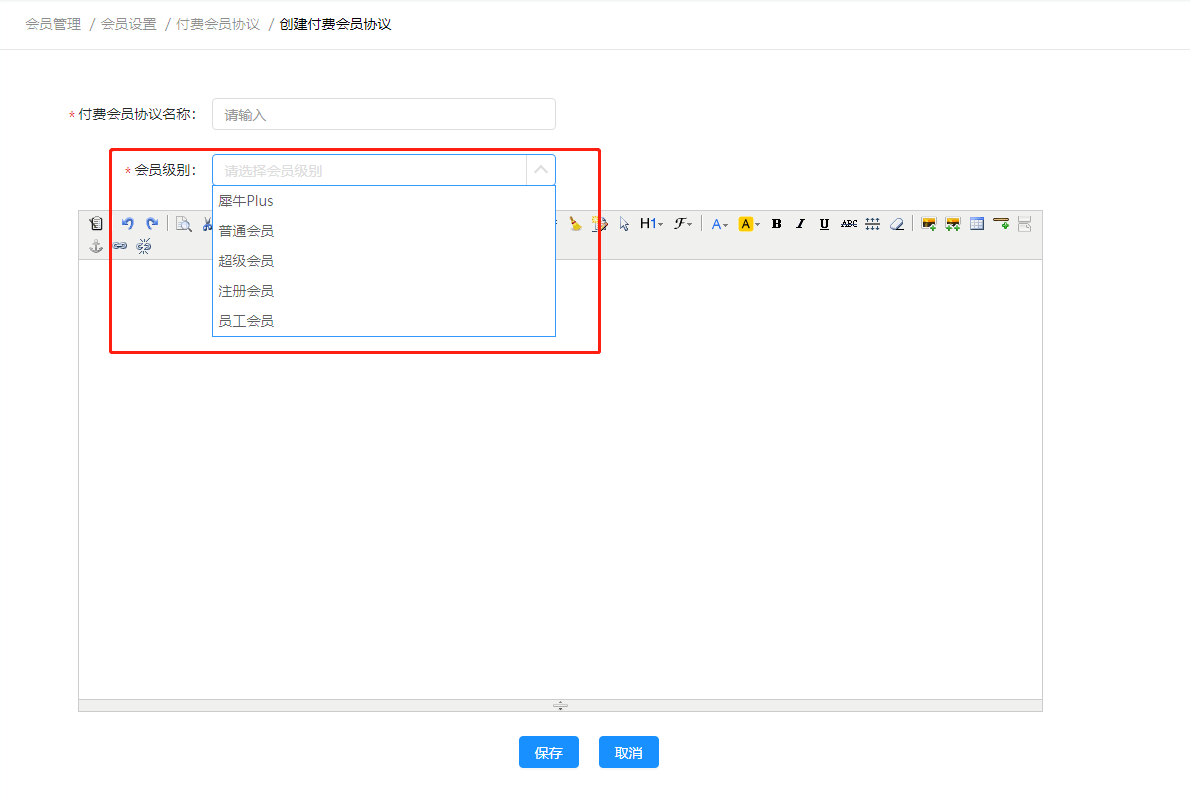Clean HTML code with broom icon
The height and width of the screenshot is (804, 1190).
(x=576, y=223)
